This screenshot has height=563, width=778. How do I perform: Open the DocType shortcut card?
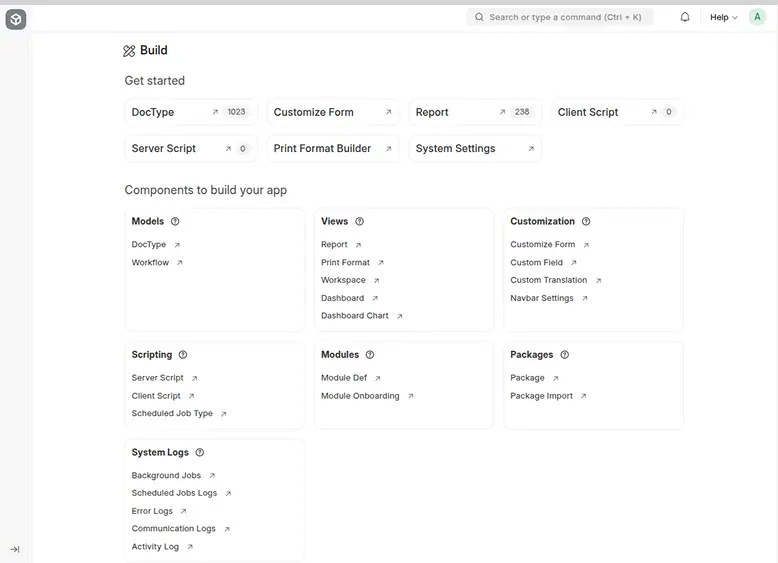tap(191, 112)
